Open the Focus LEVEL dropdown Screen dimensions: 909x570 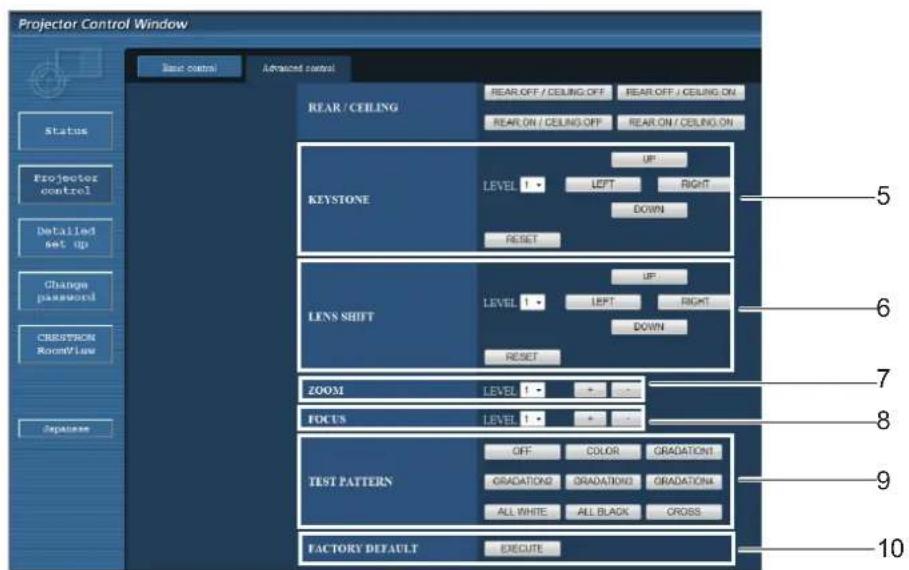tap(532, 419)
